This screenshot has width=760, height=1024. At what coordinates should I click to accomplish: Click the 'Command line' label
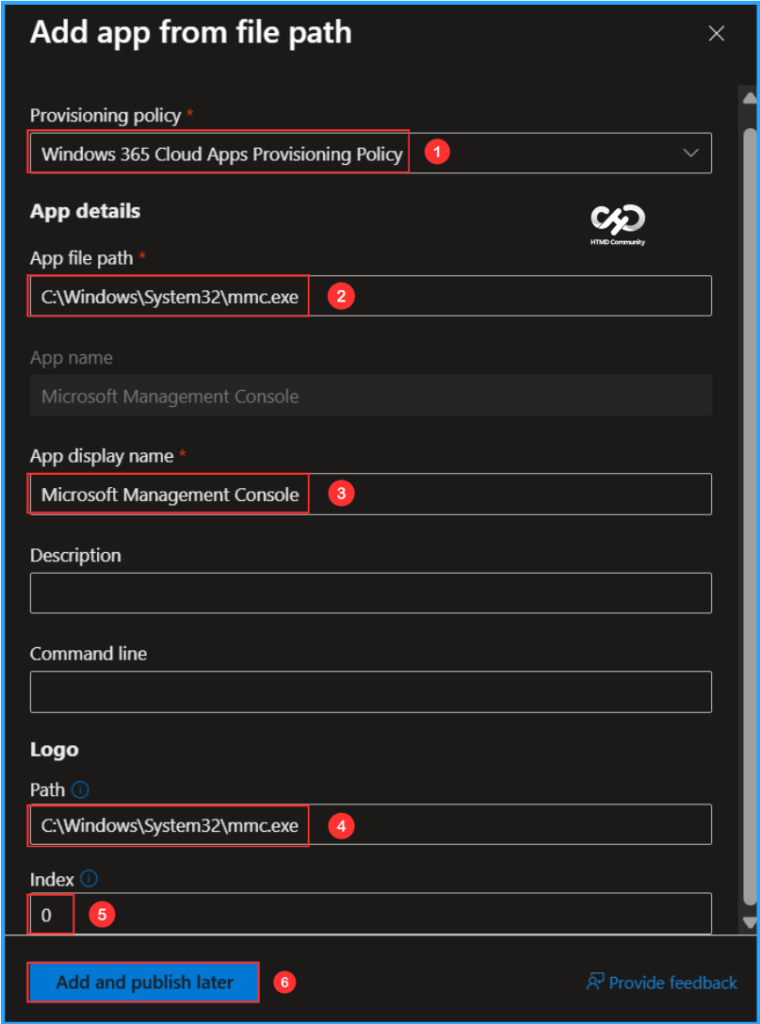point(88,654)
